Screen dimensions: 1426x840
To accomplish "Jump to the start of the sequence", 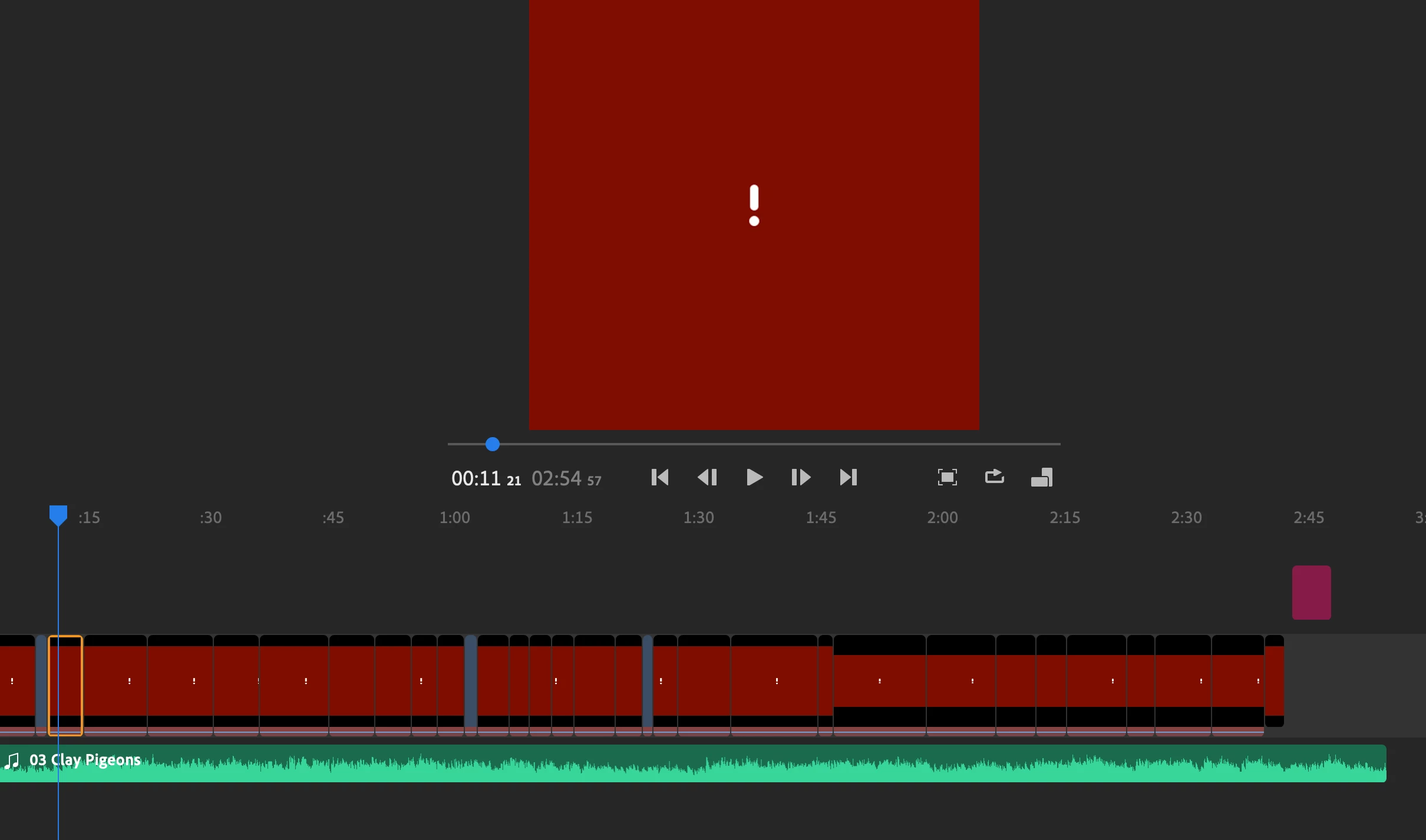I will [660, 477].
